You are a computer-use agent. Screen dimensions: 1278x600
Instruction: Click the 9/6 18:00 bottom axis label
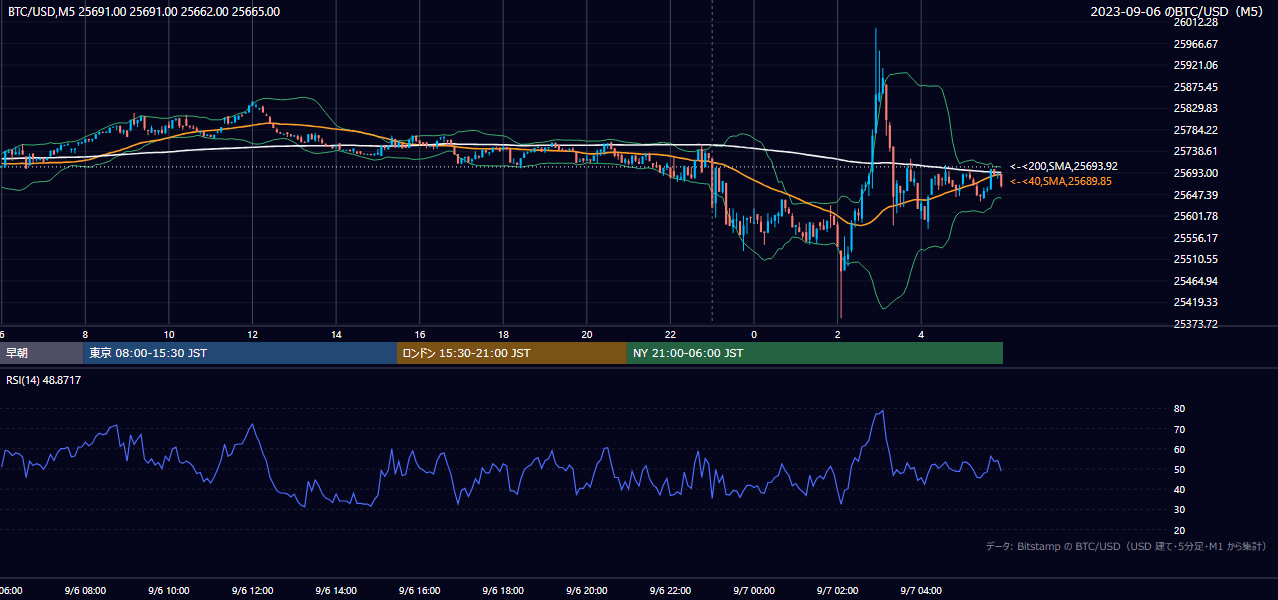[x=504, y=591]
